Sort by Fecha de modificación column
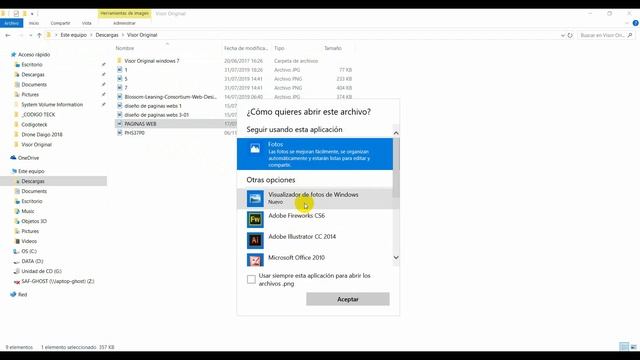The height and width of the screenshot is (360, 640). [x=246, y=48]
